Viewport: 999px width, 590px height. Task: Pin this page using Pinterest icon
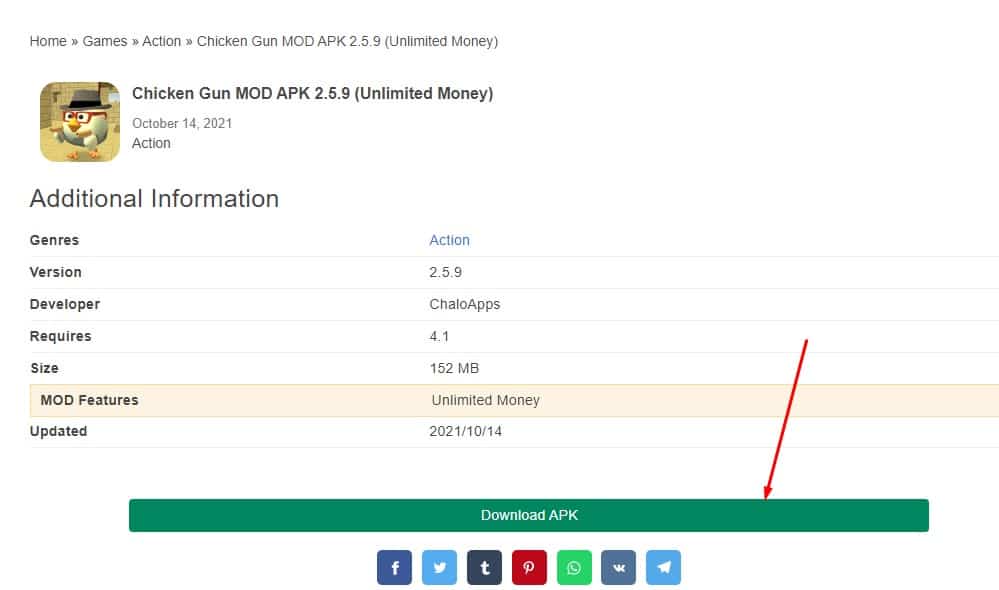click(x=529, y=568)
